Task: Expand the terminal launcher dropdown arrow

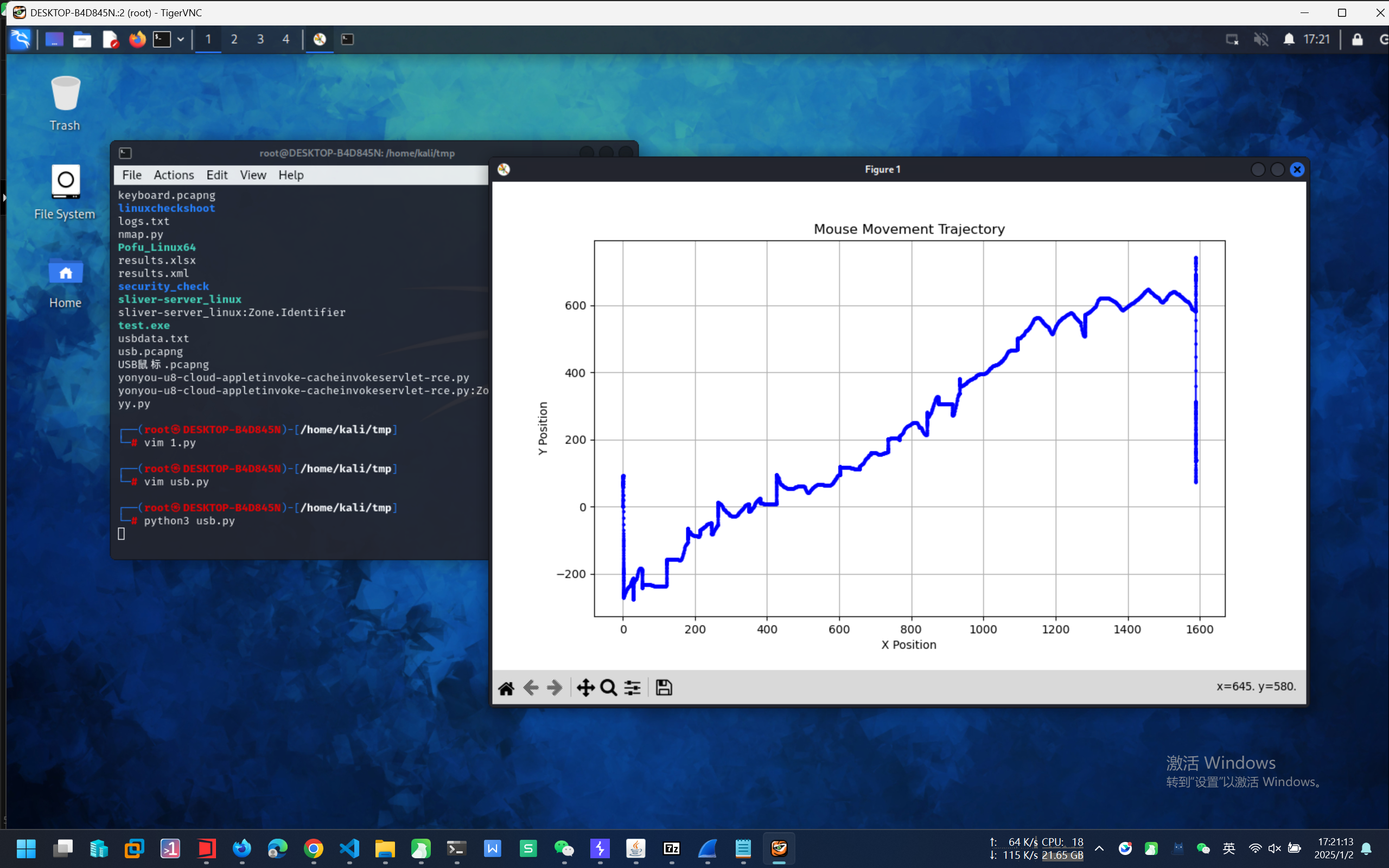Action: click(180, 40)
